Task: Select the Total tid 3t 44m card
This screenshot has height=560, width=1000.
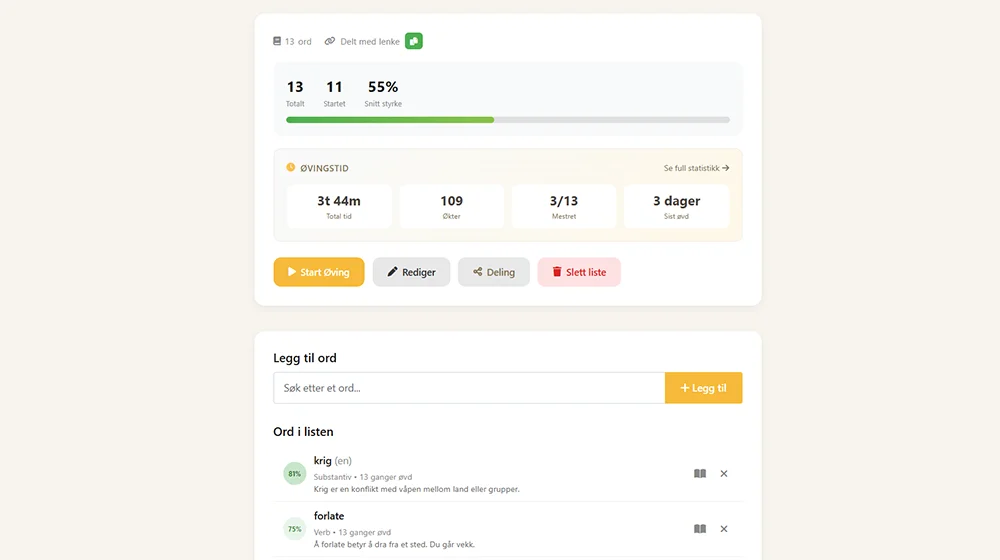Action: pos(339,206)
